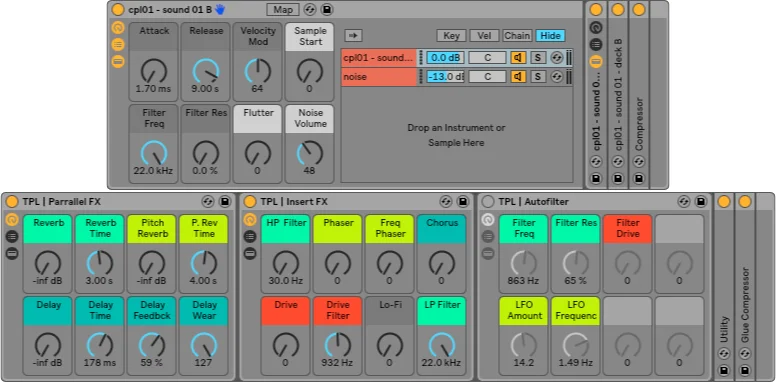Open the Chain select editor

pyautogui.click(x=517, y=36)
